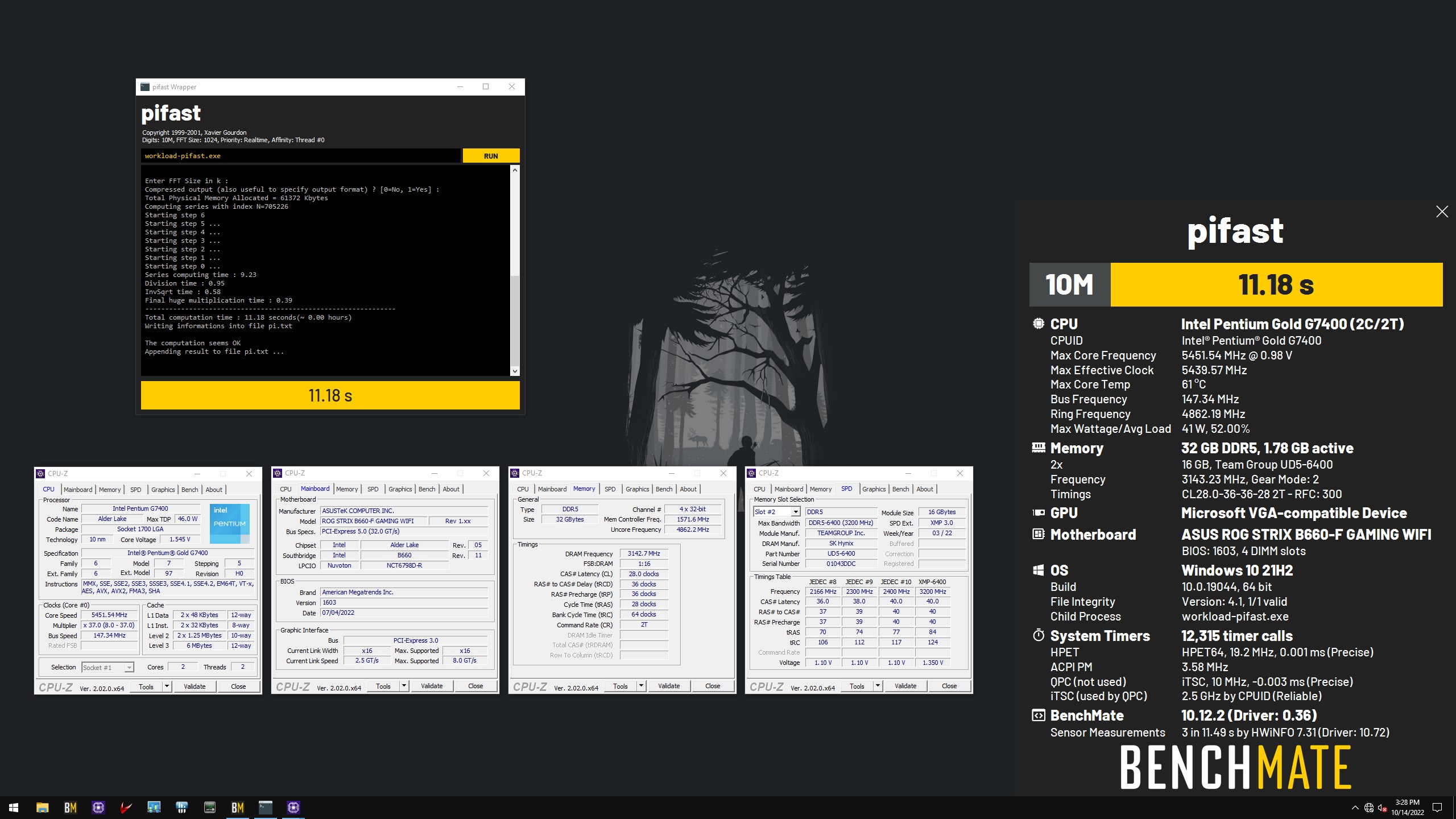Image resolution: width=1456 pixels, height=819 pixels.
Task: Open the Socket #1 selection dropdown
Action: [x=129, y=667]
